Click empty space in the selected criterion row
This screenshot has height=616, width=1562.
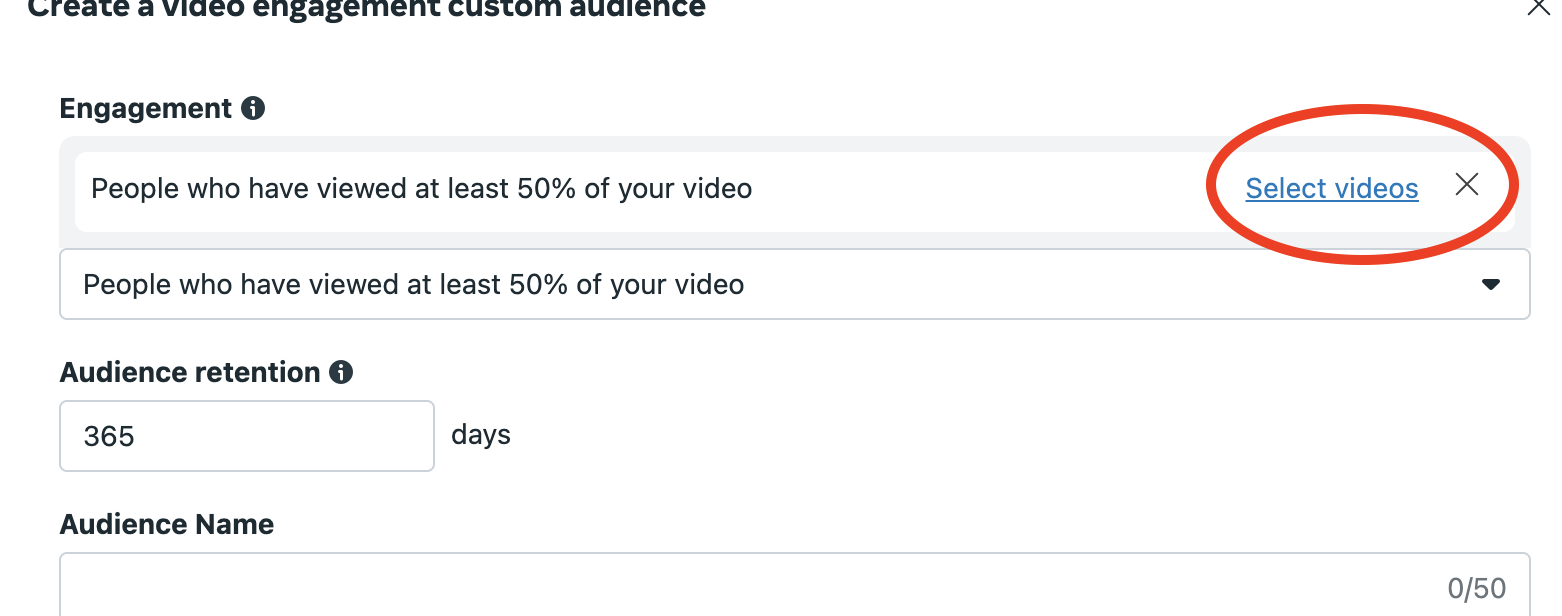click(980, 190)
